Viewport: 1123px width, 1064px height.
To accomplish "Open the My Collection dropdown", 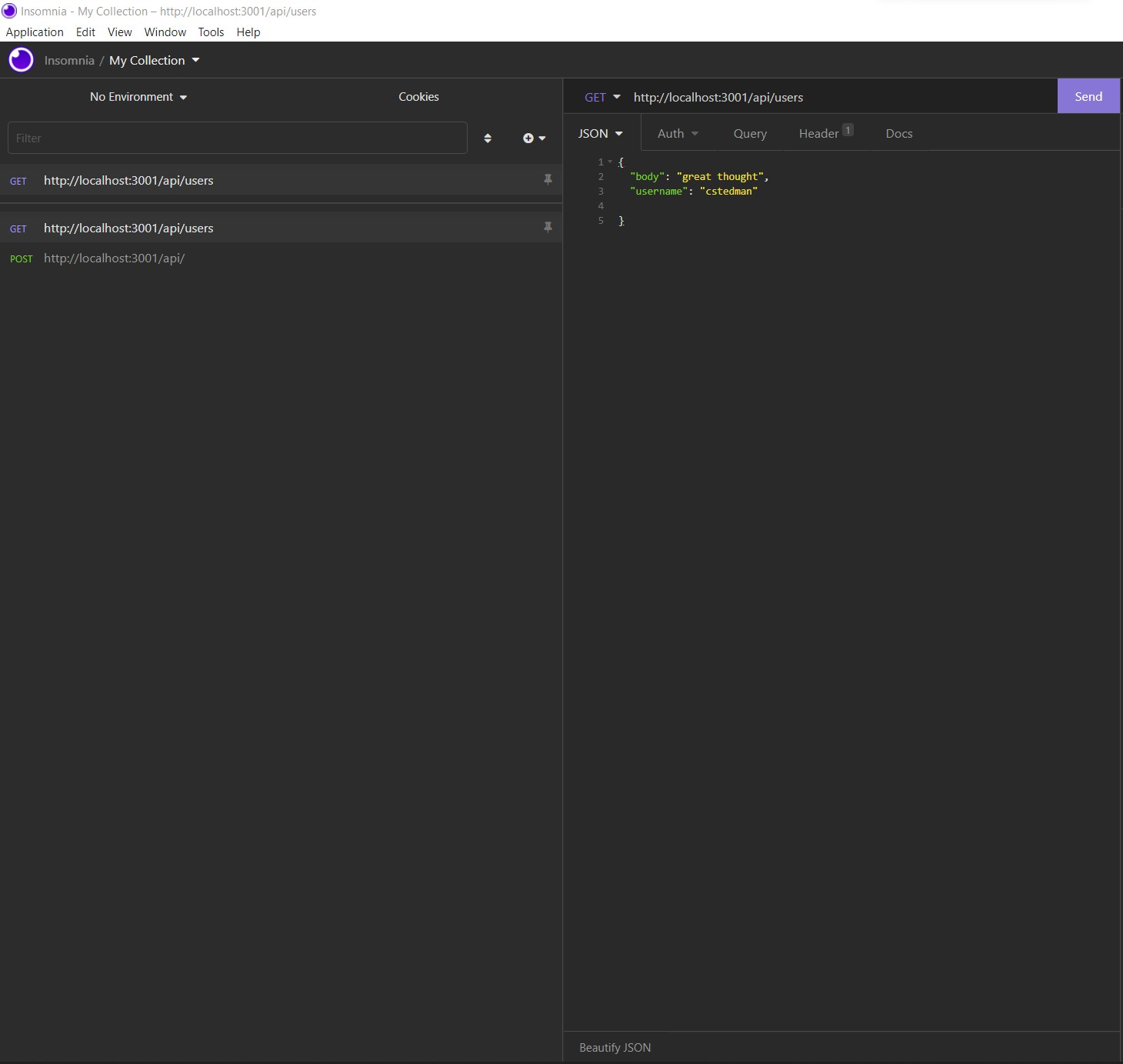I will [x=154, y=60].
